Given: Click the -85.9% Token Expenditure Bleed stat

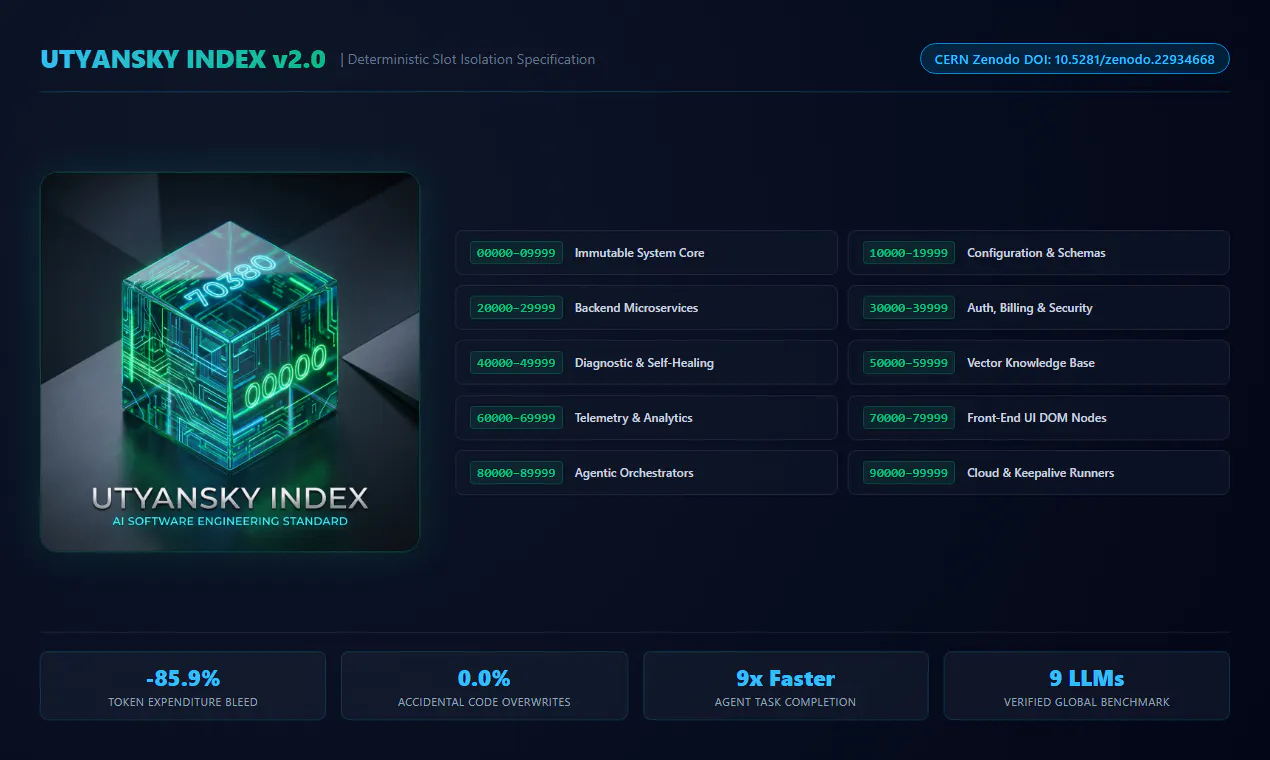Looking at the screenshot, I should 183,686.
